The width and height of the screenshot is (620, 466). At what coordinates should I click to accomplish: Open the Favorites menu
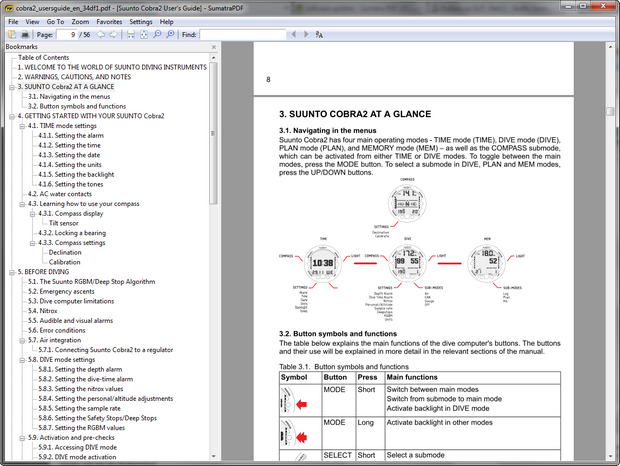(109, 22)
